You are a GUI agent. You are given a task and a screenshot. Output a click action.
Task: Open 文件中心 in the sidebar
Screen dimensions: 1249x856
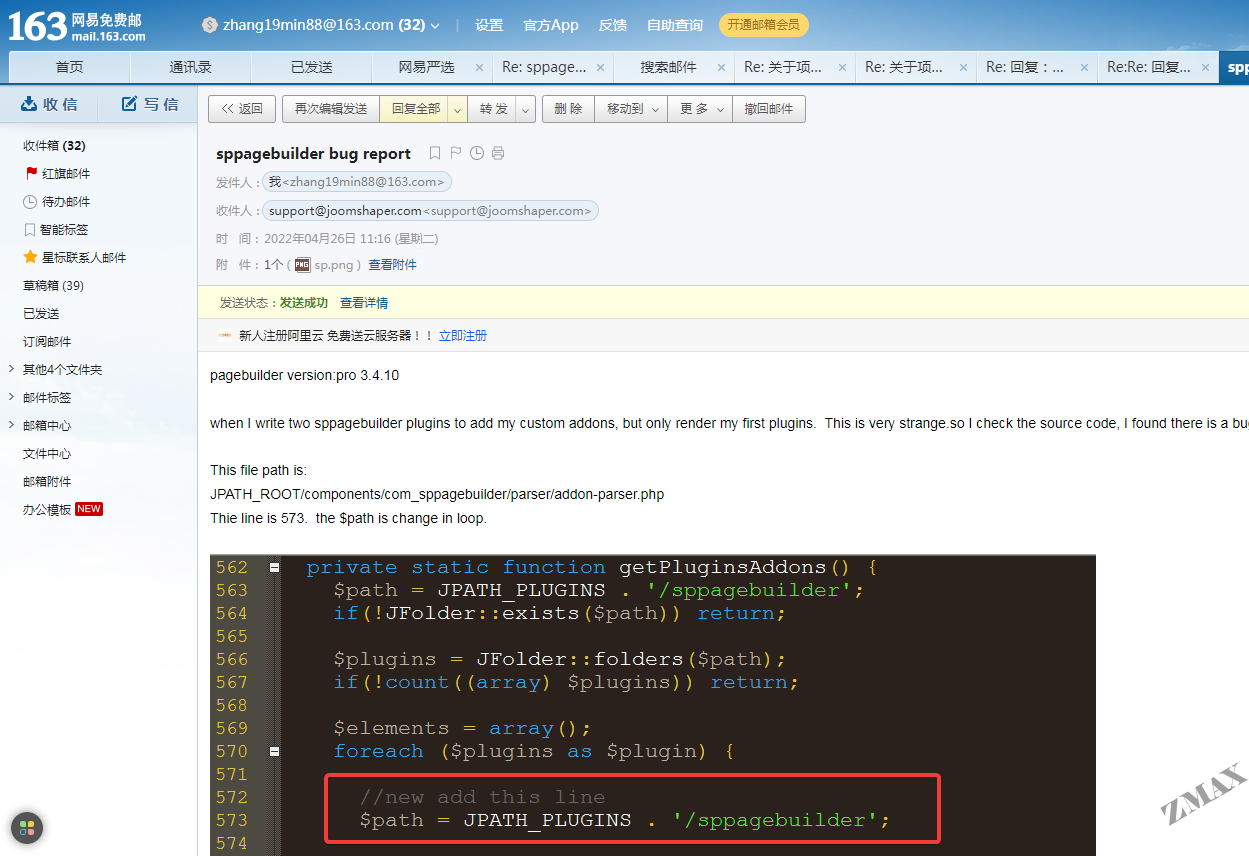pos(47,454)
